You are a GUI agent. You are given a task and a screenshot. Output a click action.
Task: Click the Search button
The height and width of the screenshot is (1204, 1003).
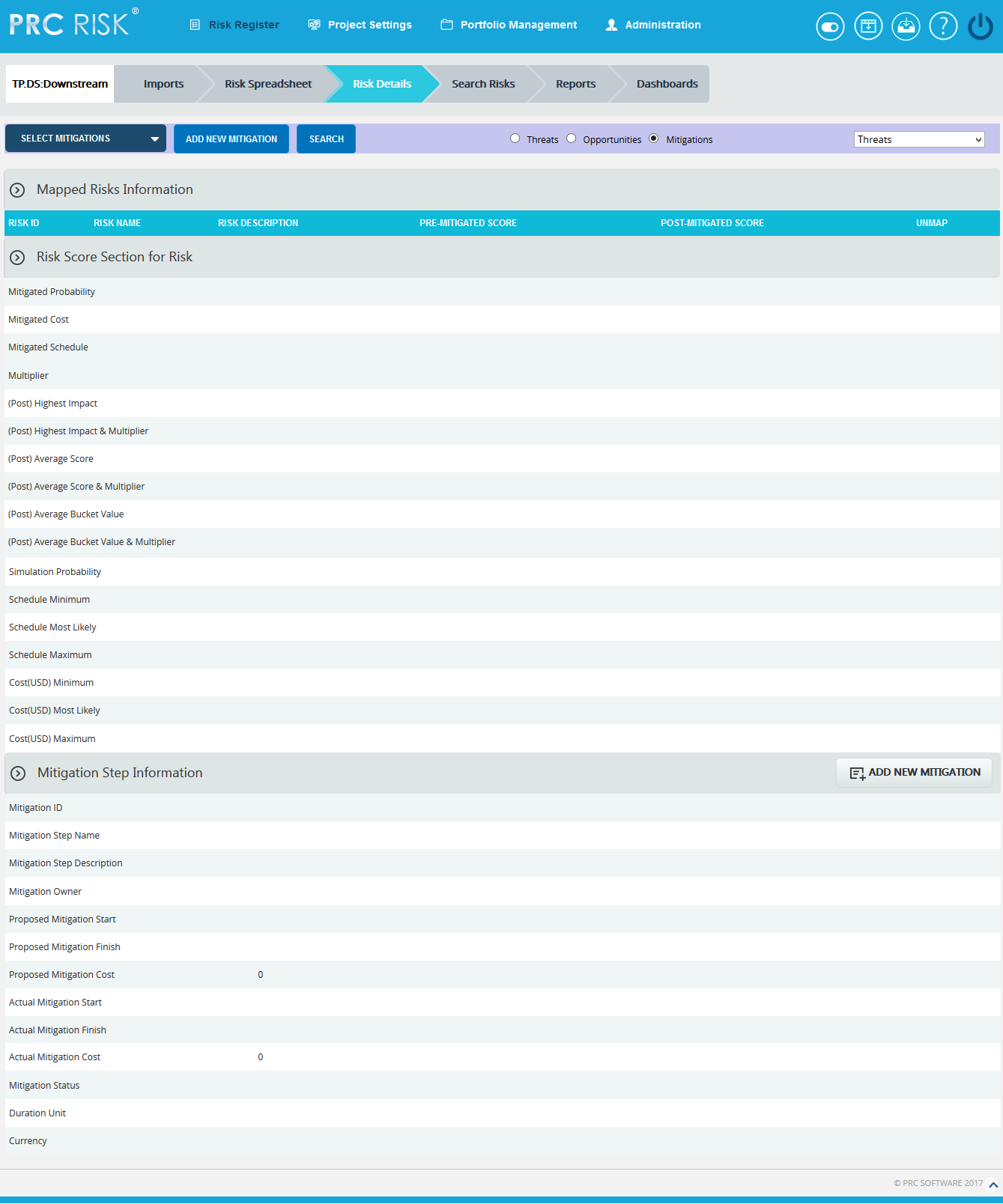pyautogui.click(x=327, y=139)
